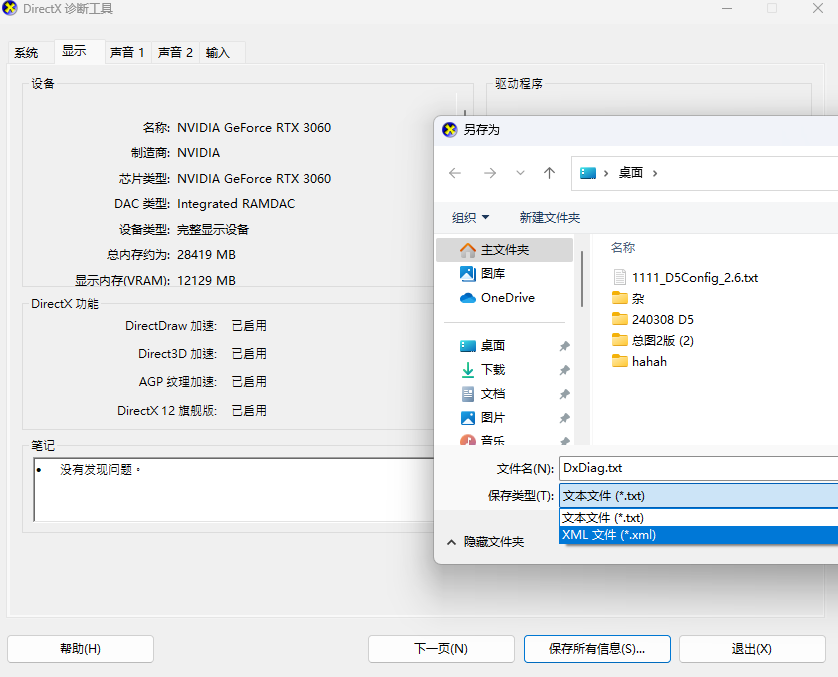Expand the chevron after 桌面 in address bar
Screen dimensions: 838x677
coord(655,173)
